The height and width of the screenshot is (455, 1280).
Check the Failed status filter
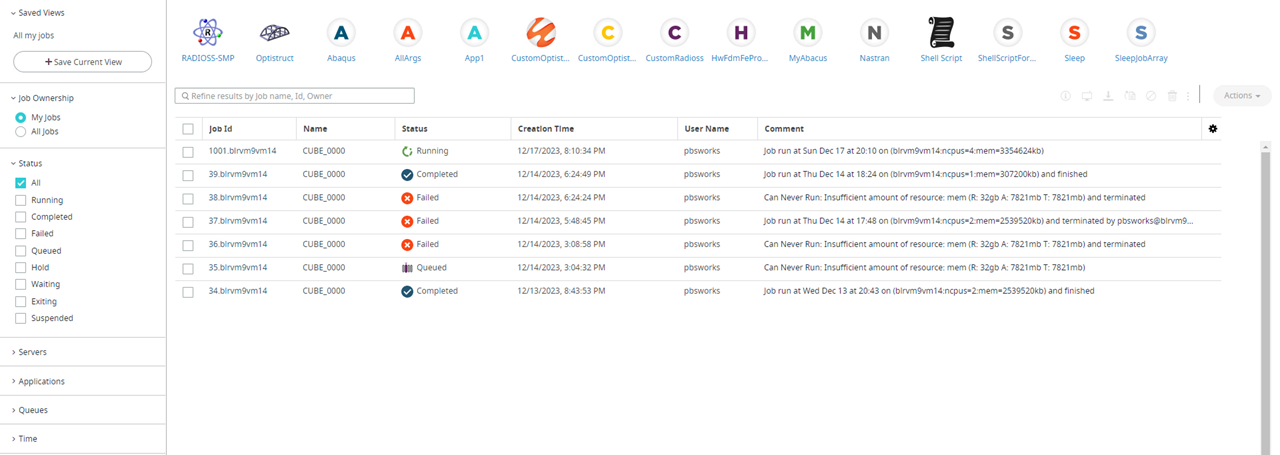point(21,234)
